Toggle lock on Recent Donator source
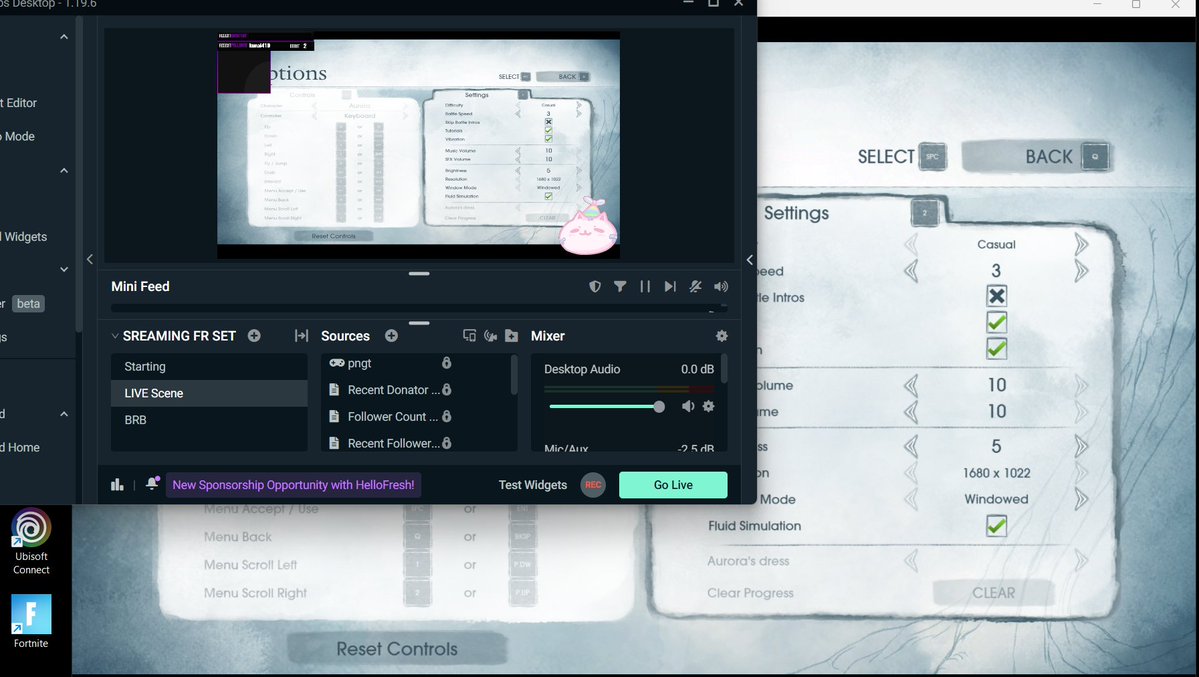 (x=447, y=389)
